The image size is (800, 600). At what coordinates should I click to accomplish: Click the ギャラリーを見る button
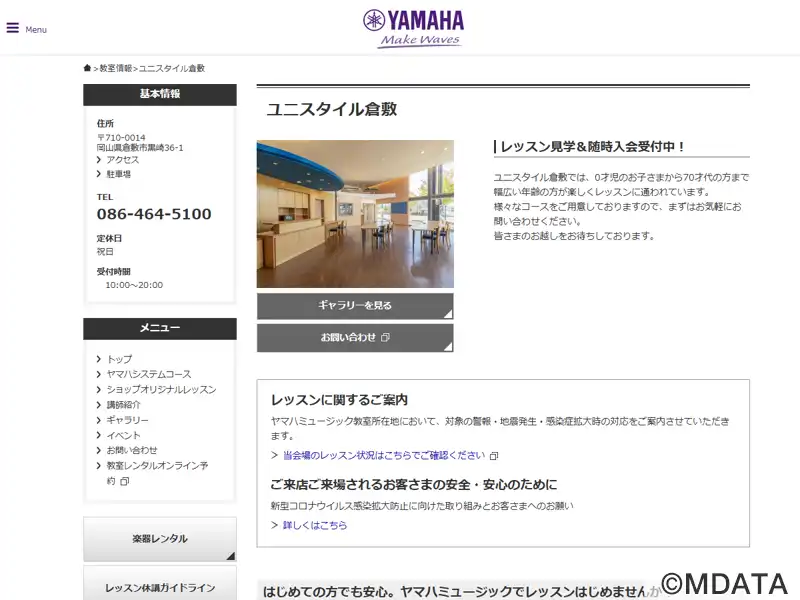click(x=355, y=306)
